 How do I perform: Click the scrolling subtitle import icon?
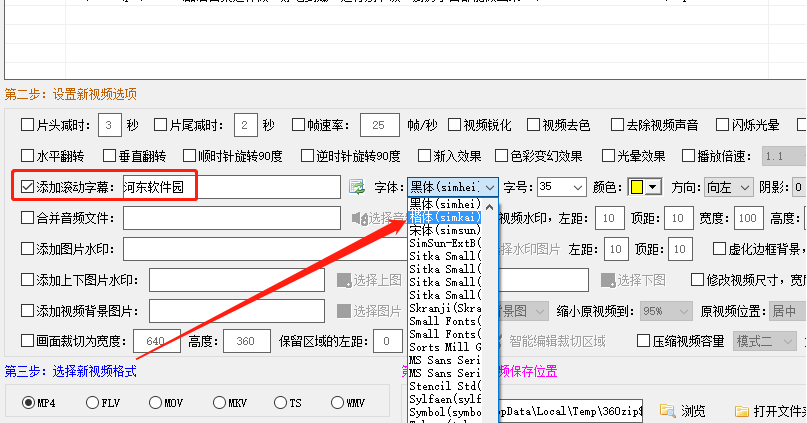(356, 187)
